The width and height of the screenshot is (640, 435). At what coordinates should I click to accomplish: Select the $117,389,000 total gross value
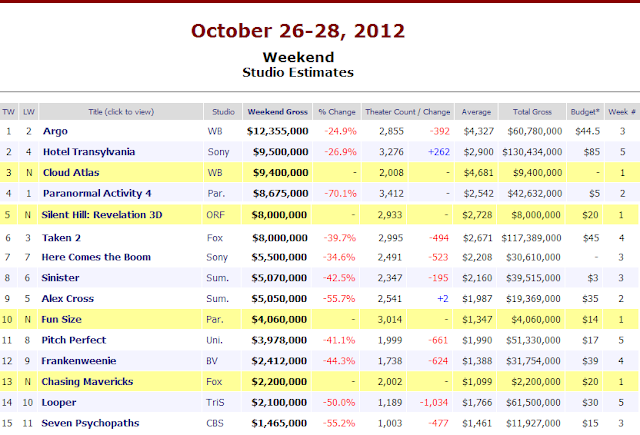click(x=531, y=237)
